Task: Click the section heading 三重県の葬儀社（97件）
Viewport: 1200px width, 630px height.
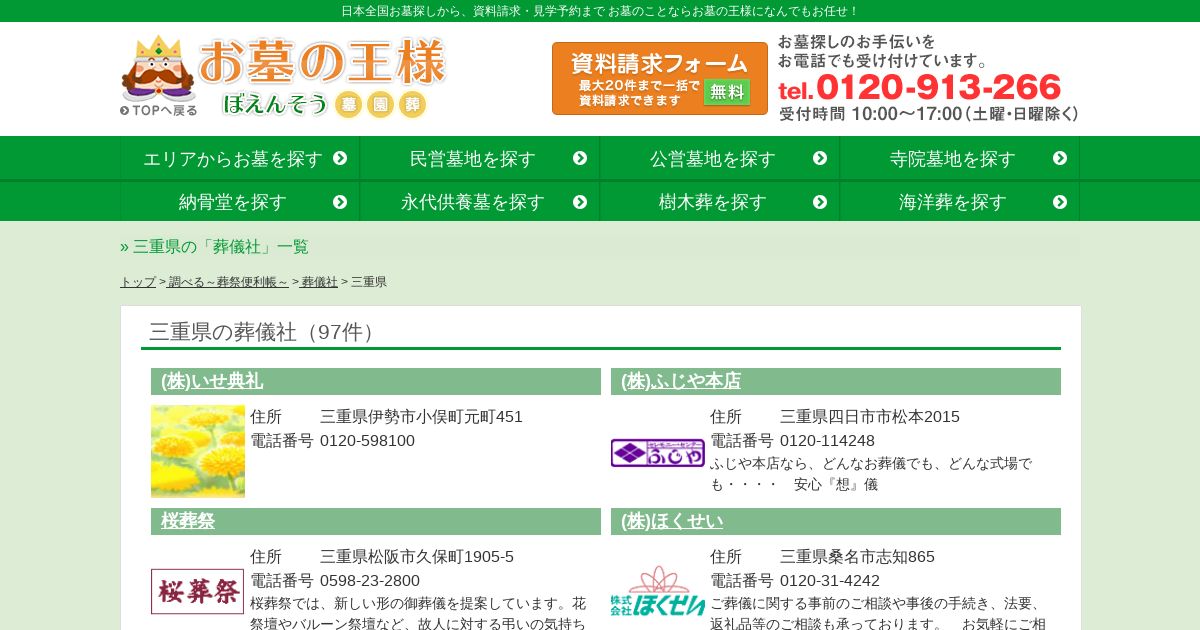Action: 266,332
